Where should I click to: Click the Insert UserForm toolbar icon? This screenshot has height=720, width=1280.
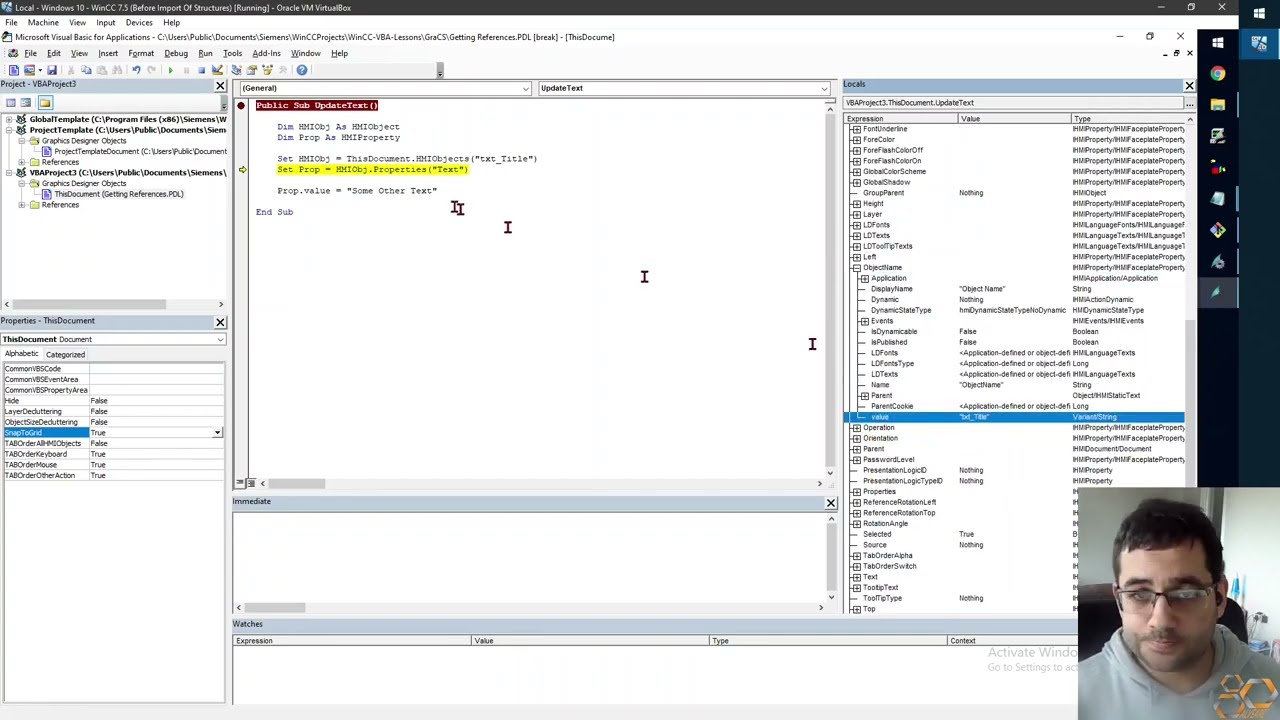pos(29,70)
